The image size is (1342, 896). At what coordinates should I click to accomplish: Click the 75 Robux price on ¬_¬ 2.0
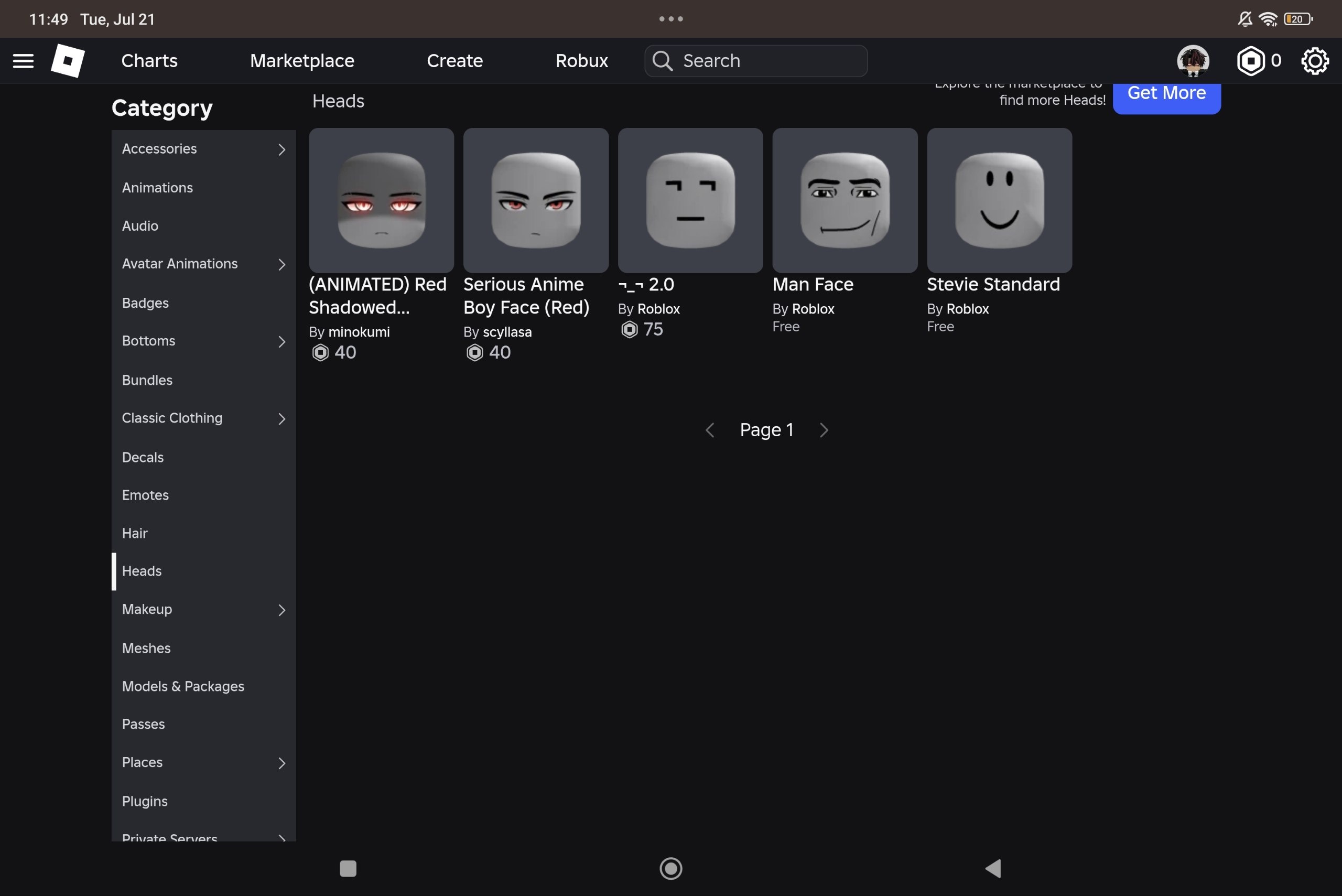click(x=642, y=330)
